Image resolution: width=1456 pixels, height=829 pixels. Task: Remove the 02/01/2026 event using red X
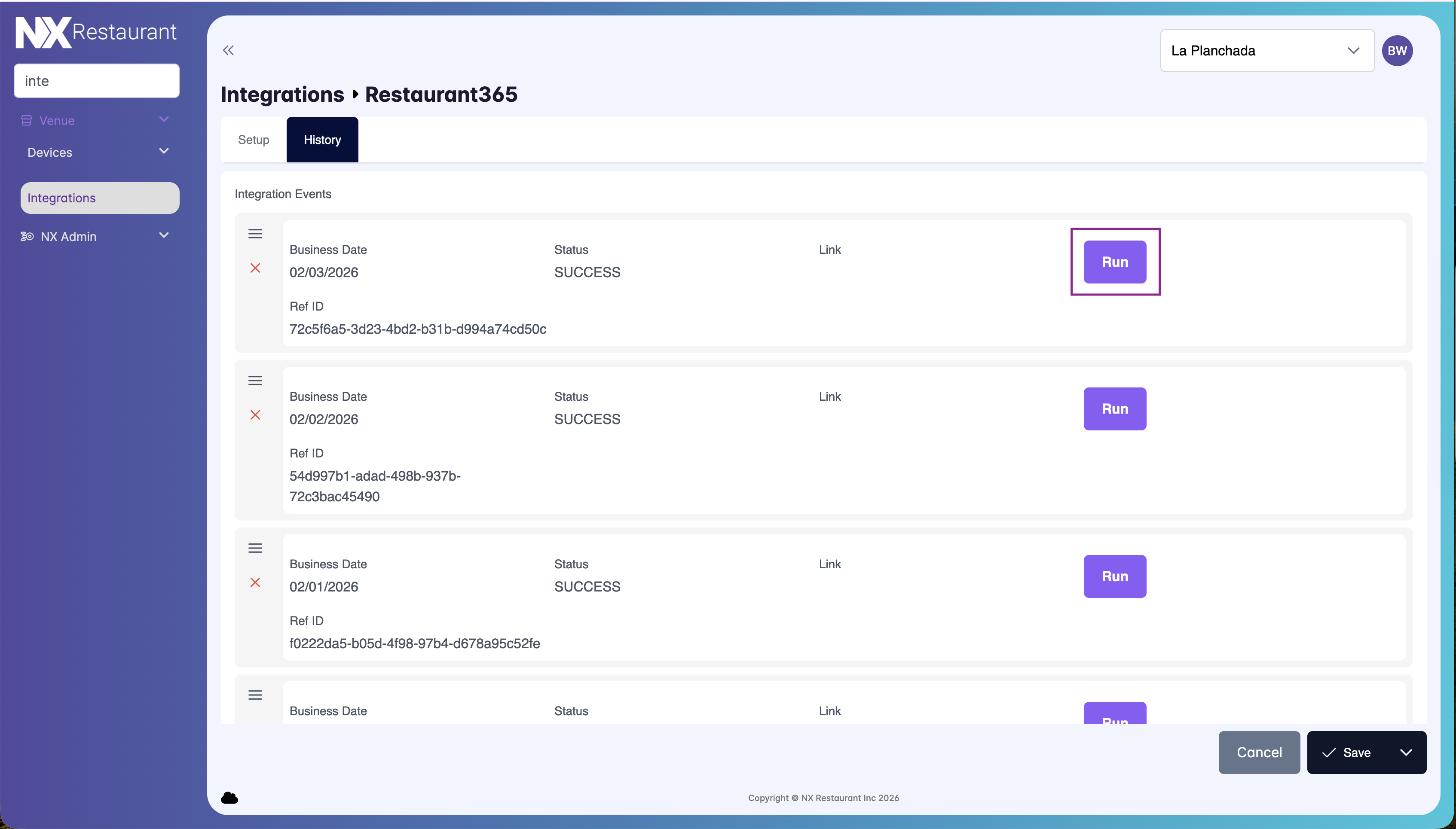255,582
